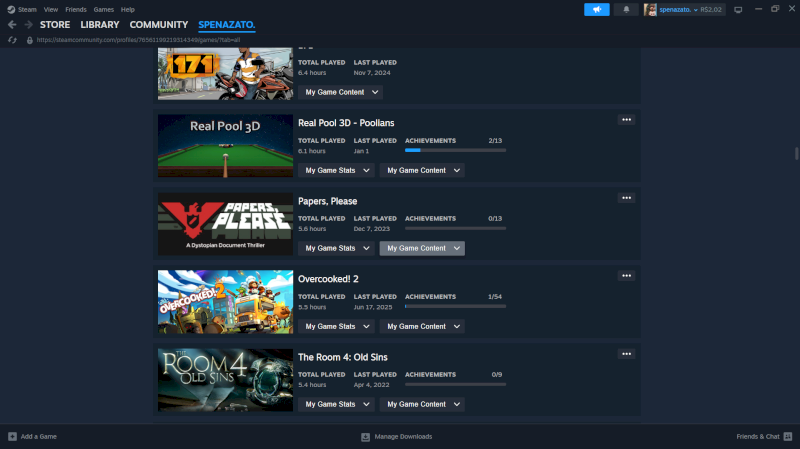
Task: Expand My Game Content for game 171
Action: point(340,92)
